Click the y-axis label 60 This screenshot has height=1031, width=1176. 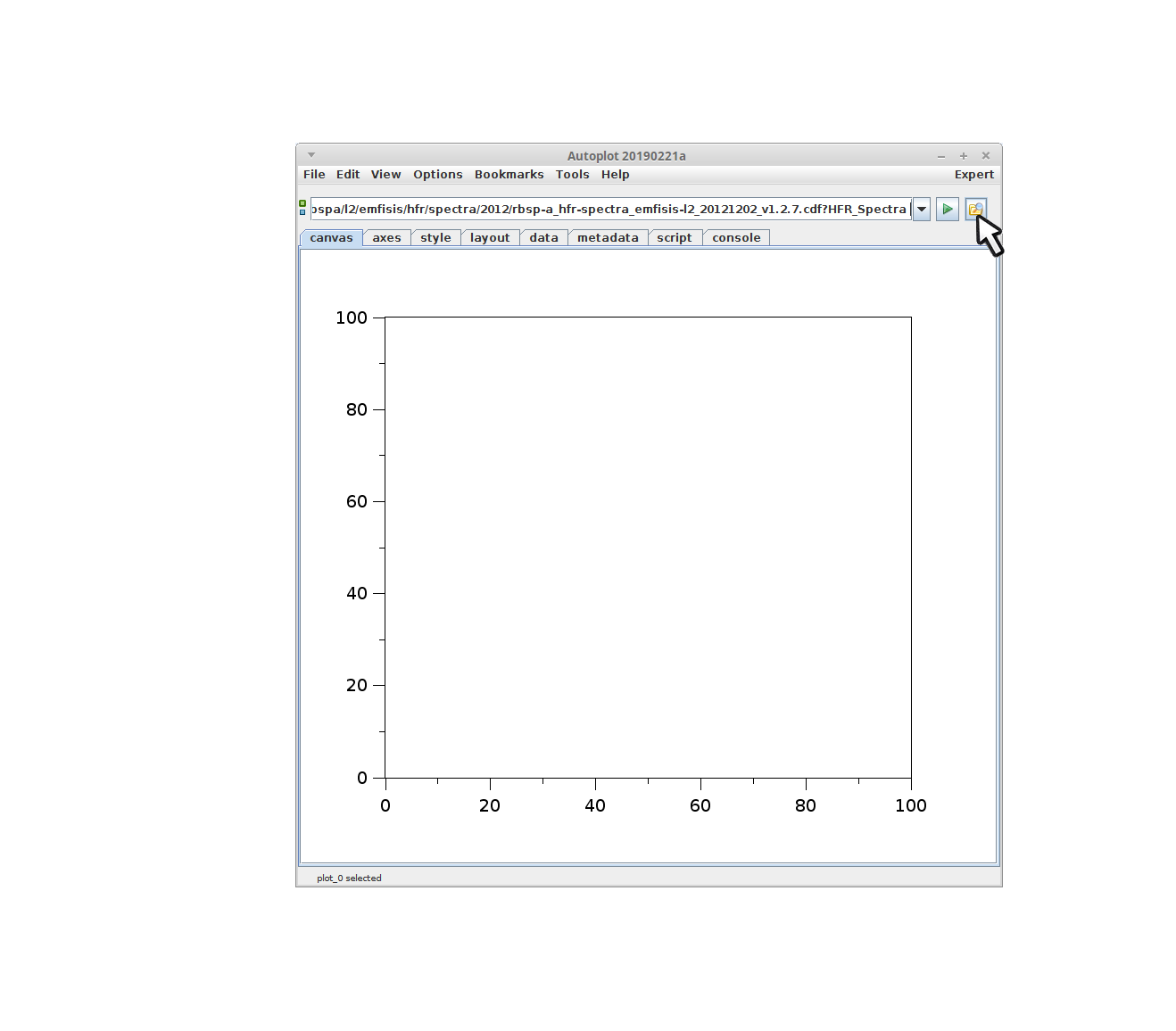[x=357, y=501]
